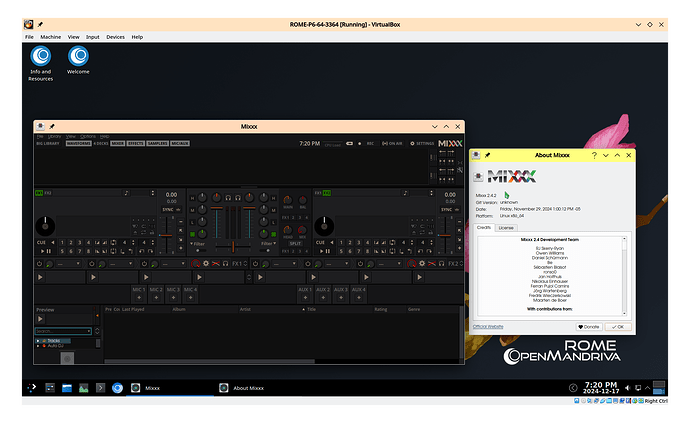The width and height of the screenshot is (690, 430).
Task: Click the first sampler play button
Action: click(x=40, y=277)
